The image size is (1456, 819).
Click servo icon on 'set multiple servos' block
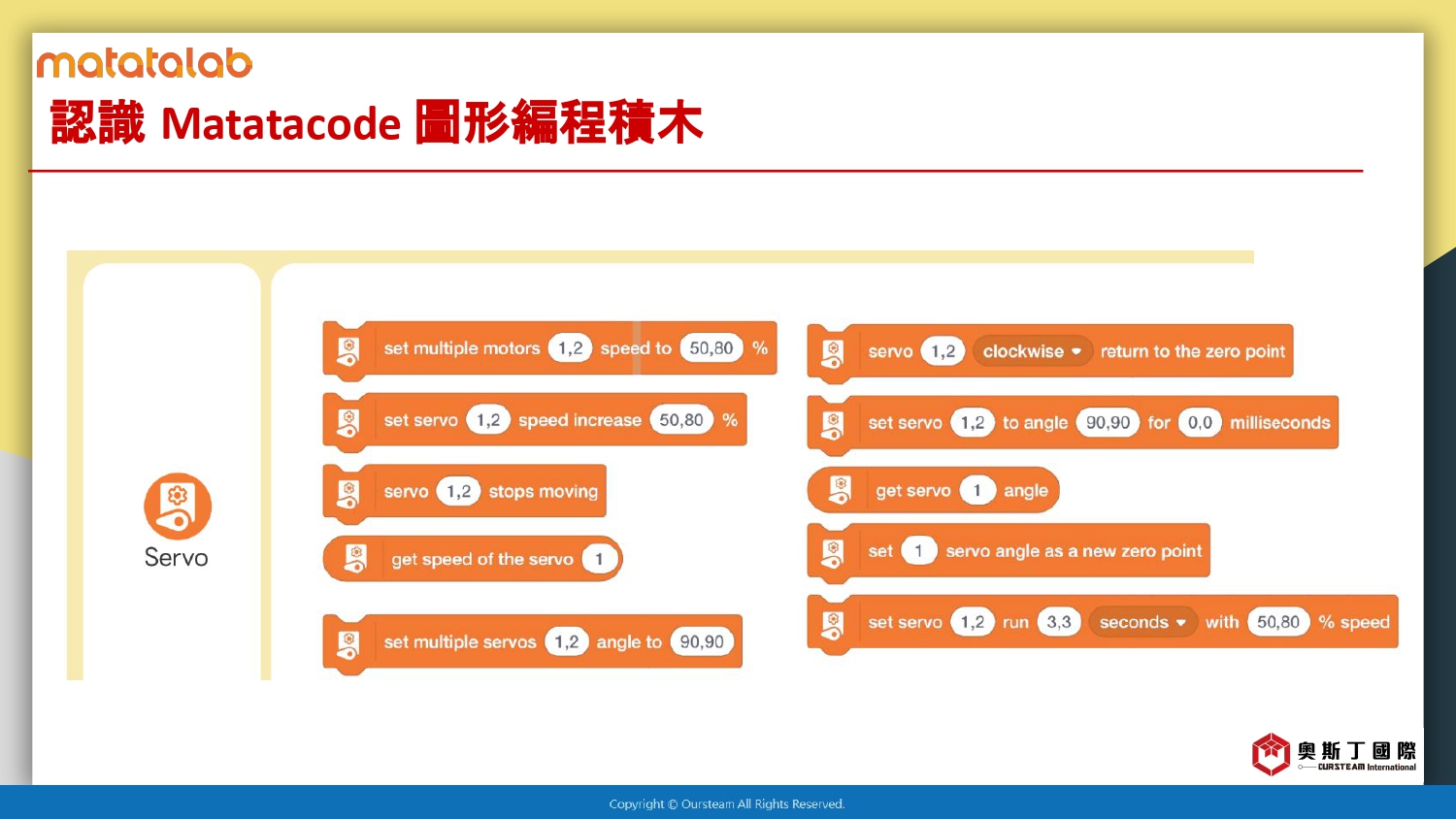pyautogui.click(x=347, y=643)
